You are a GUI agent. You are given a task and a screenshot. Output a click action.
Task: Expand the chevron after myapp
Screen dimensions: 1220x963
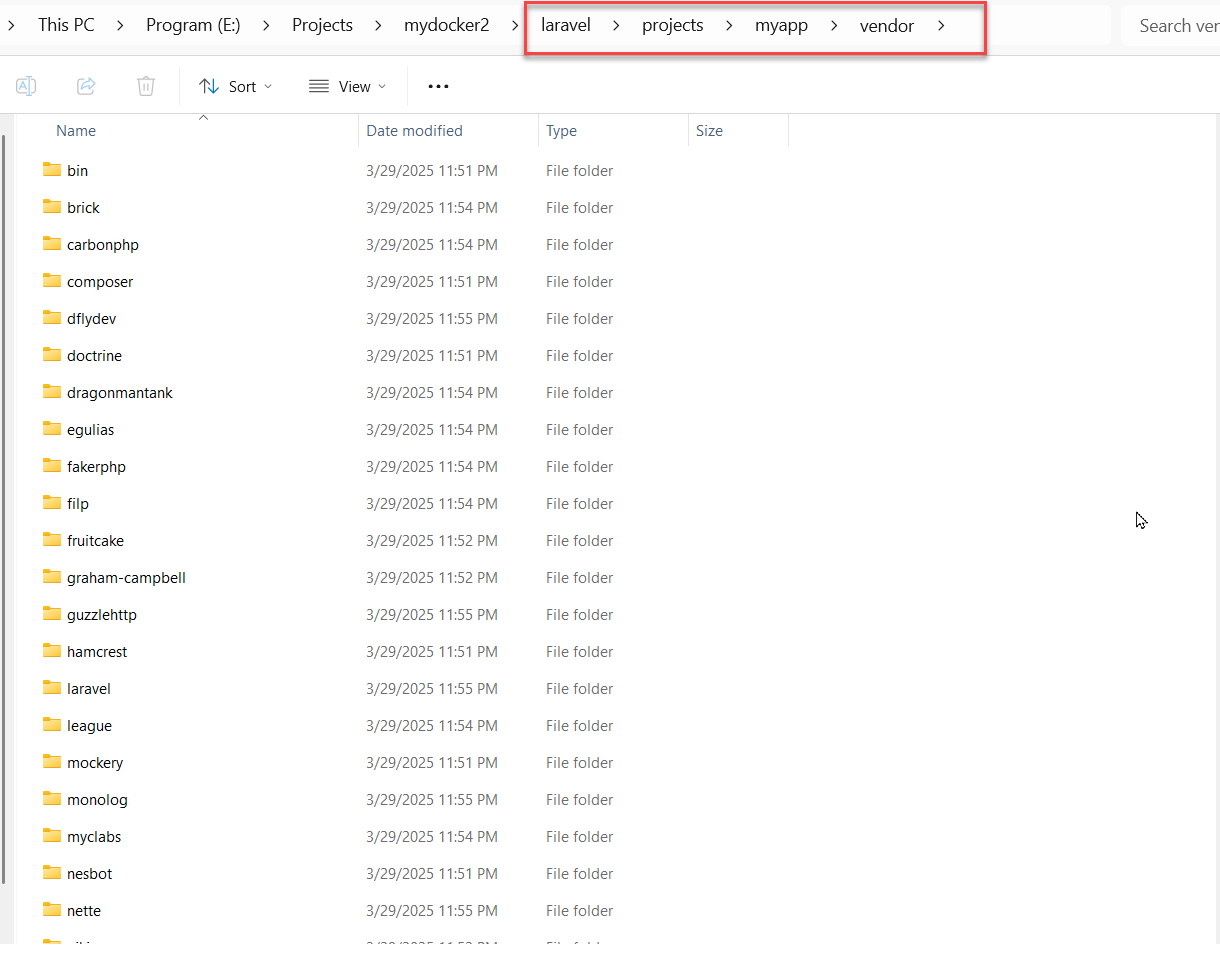click(x=834, y=25)
